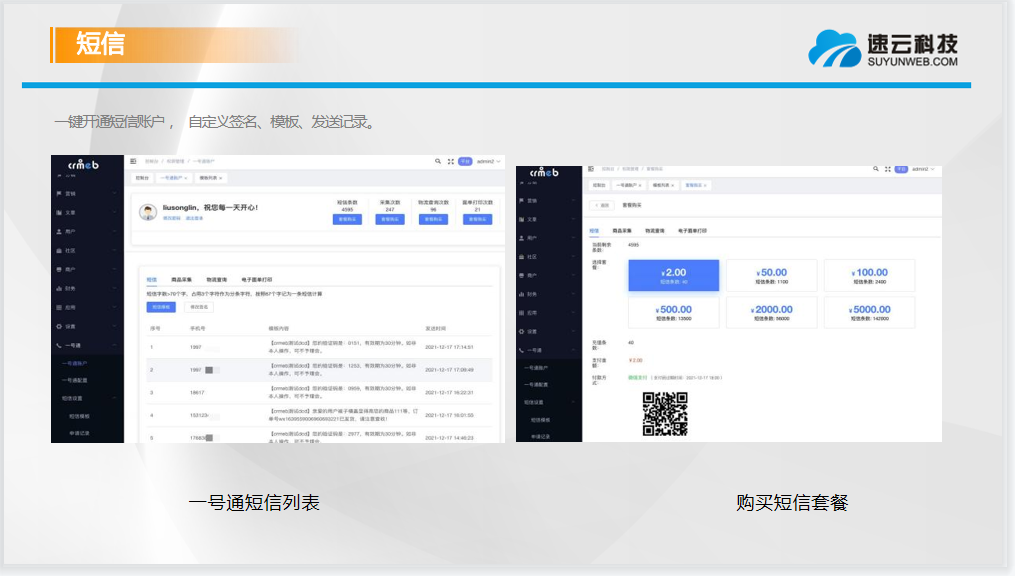This screenshot has height=576, width=1015.
Task: Click the fullscreen icon in the package purchase screenshot
Action: pos(886,170)
